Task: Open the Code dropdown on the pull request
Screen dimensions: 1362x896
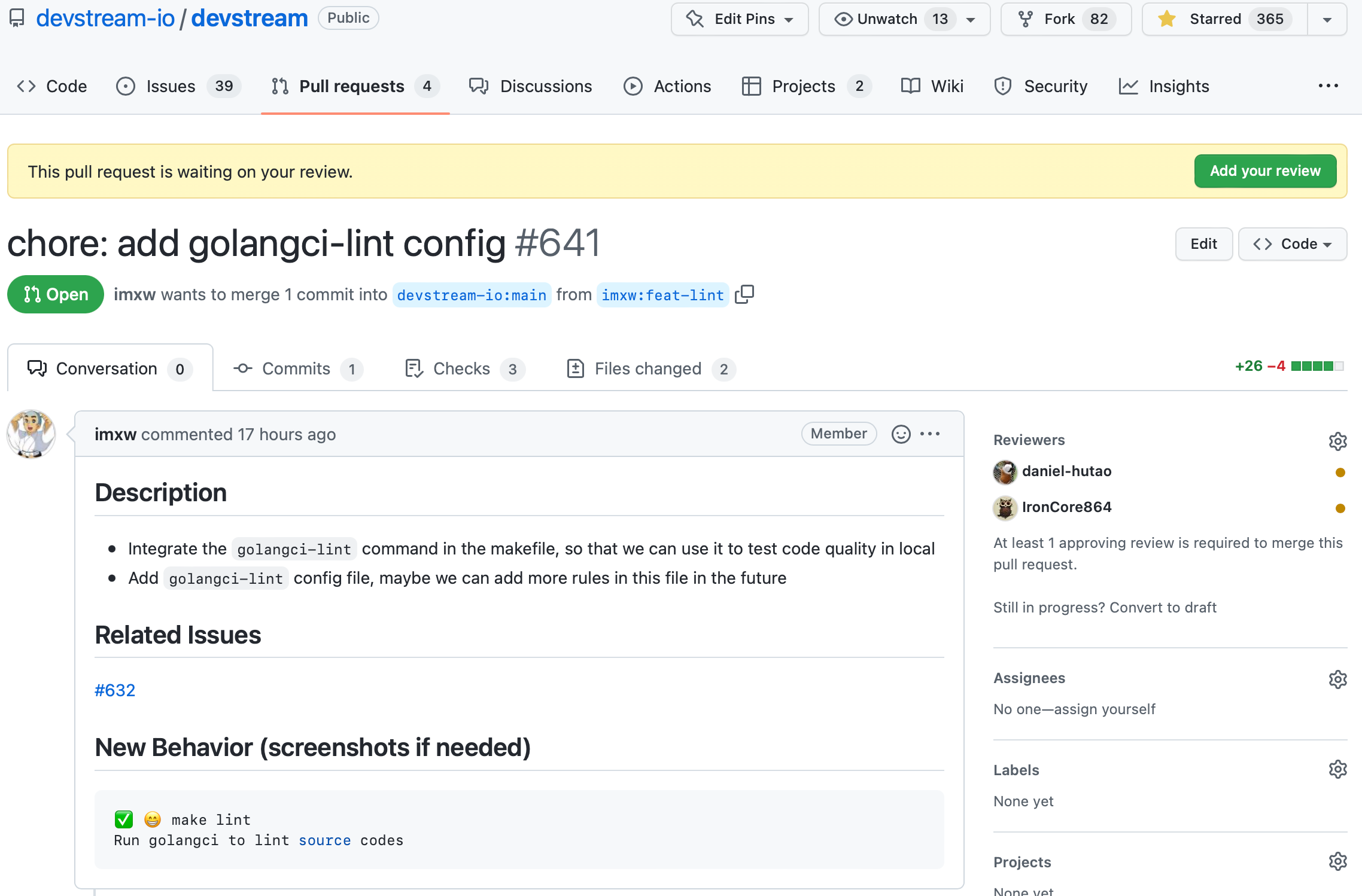Action: pyautogui.click(x=1293, y=244)
